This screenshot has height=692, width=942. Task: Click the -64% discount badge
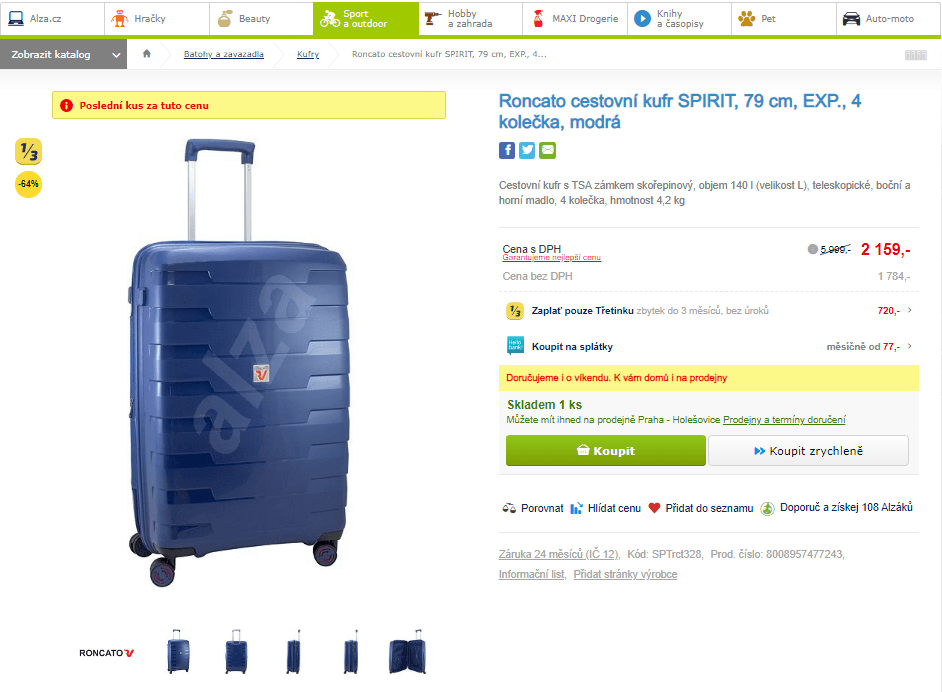click(x=28, y=184)
